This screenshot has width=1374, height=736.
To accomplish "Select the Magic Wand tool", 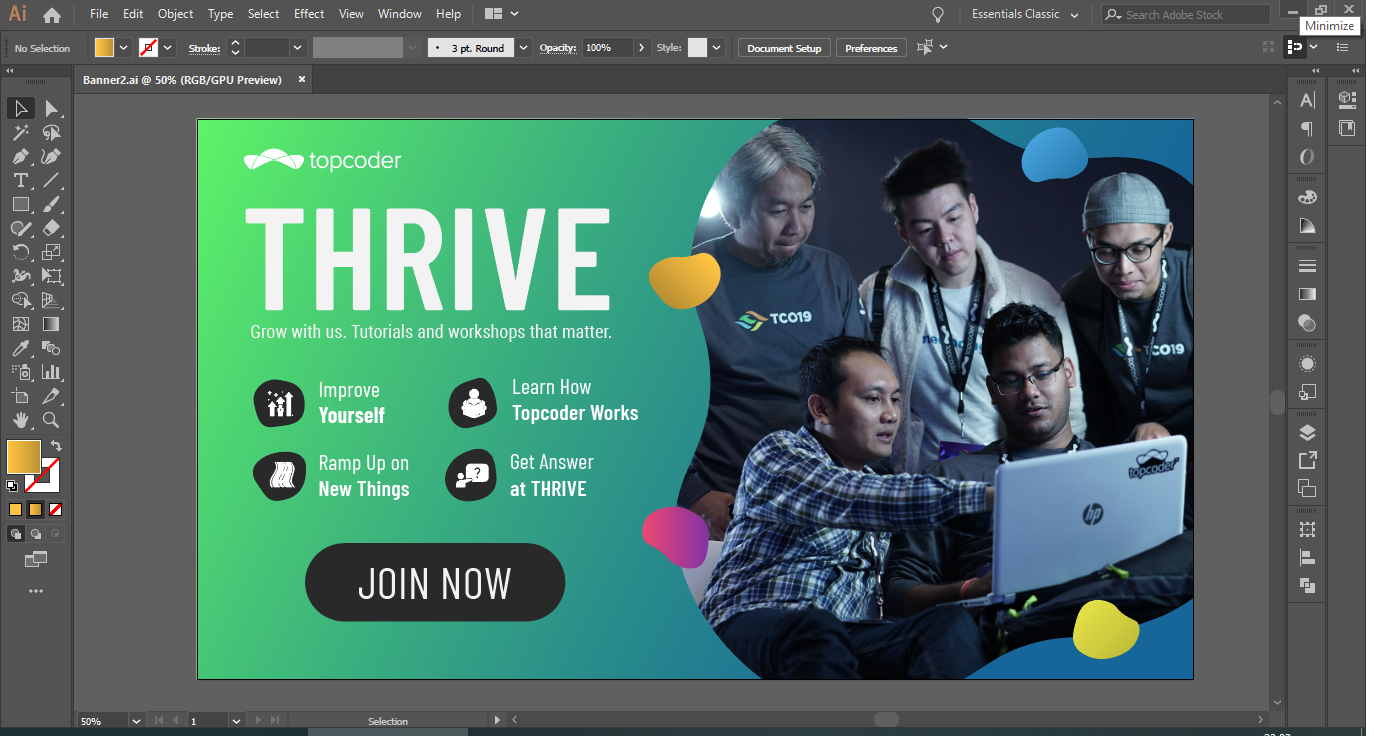I will pyautogui.click(x=21, y=132).
